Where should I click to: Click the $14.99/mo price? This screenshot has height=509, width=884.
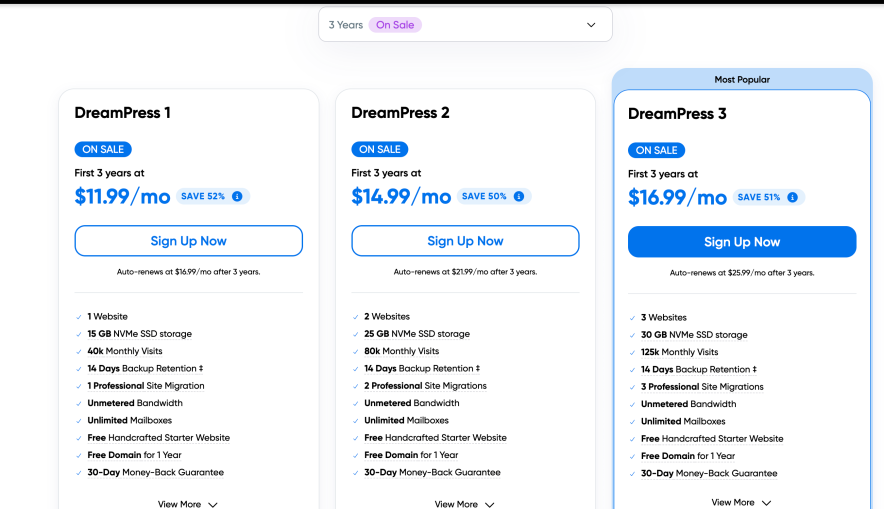401,196
